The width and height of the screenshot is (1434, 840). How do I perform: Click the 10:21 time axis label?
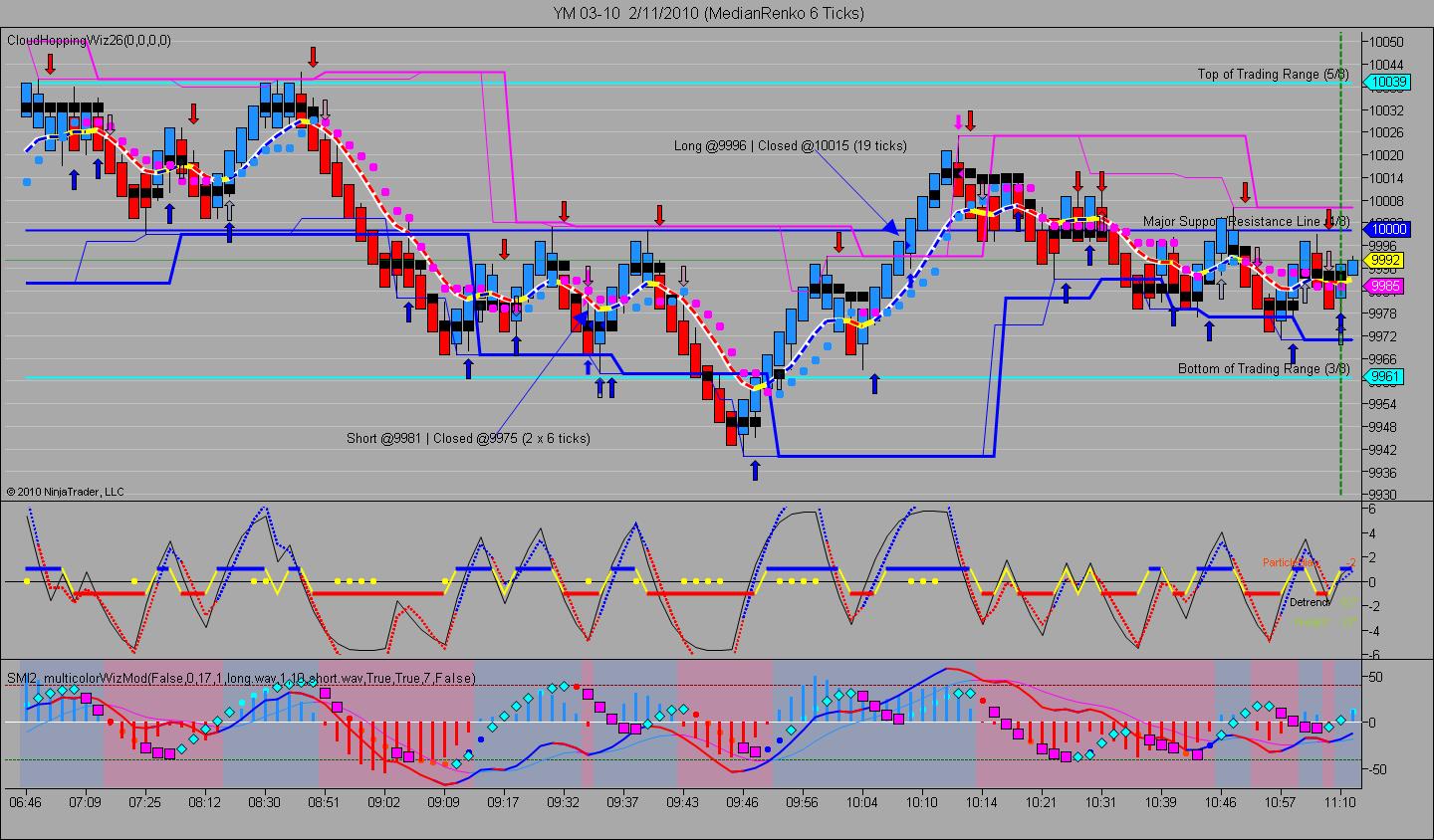click(x=1041, y=801)
